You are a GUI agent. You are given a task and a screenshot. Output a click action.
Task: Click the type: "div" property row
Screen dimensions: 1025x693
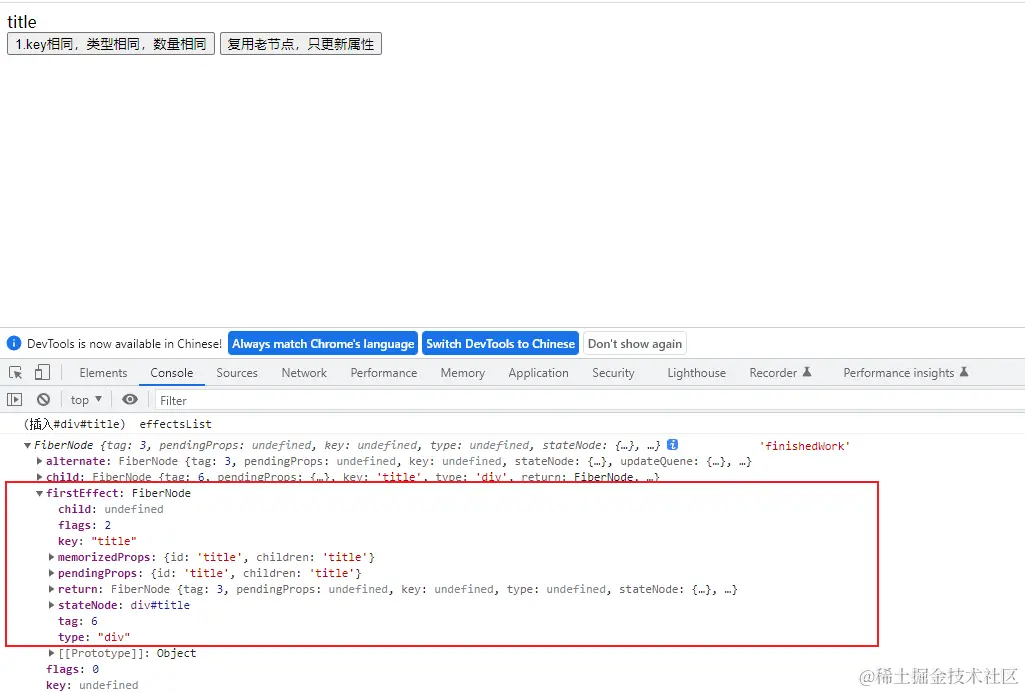(94, 637)
